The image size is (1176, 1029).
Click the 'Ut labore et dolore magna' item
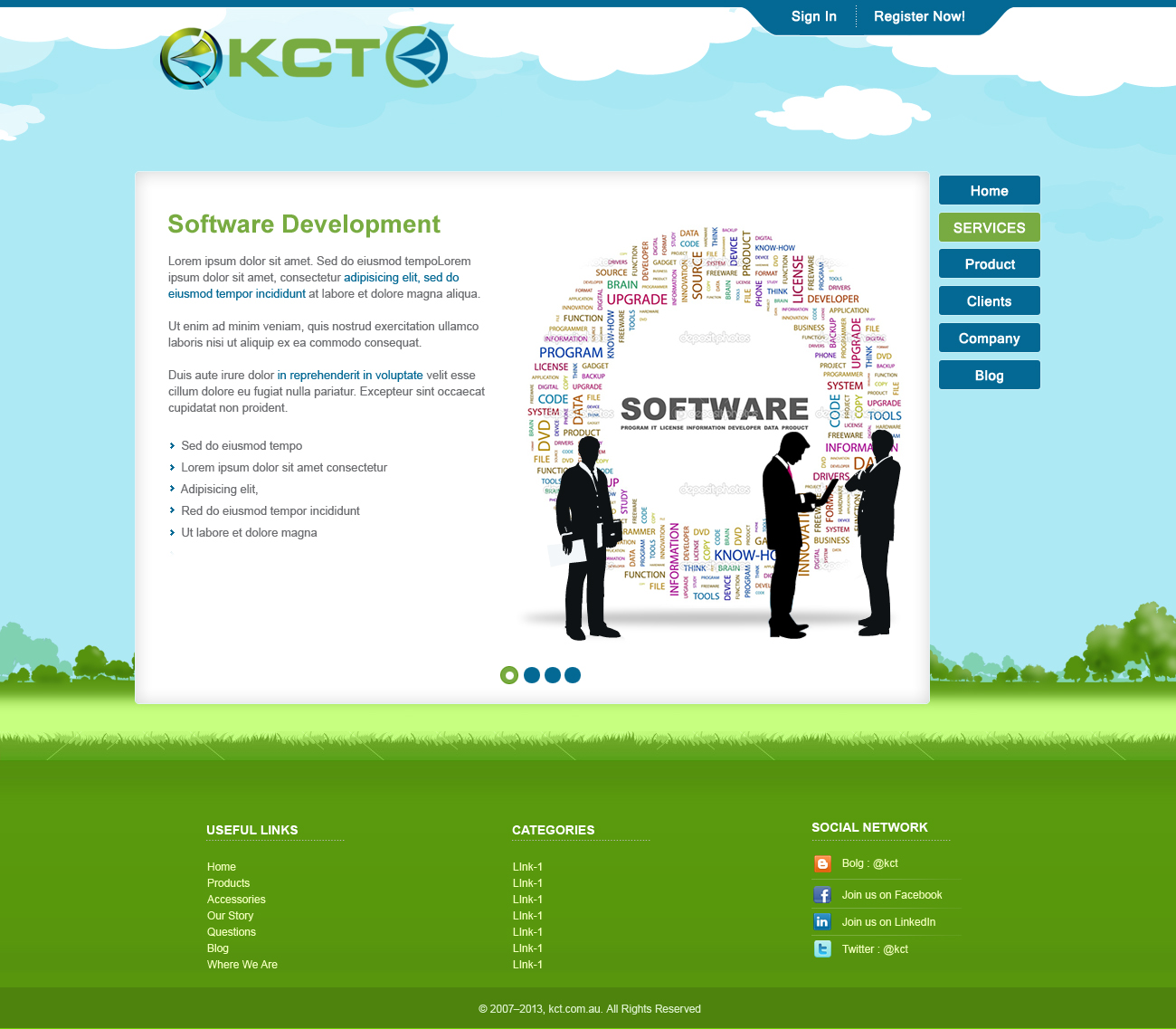(249, 533)
